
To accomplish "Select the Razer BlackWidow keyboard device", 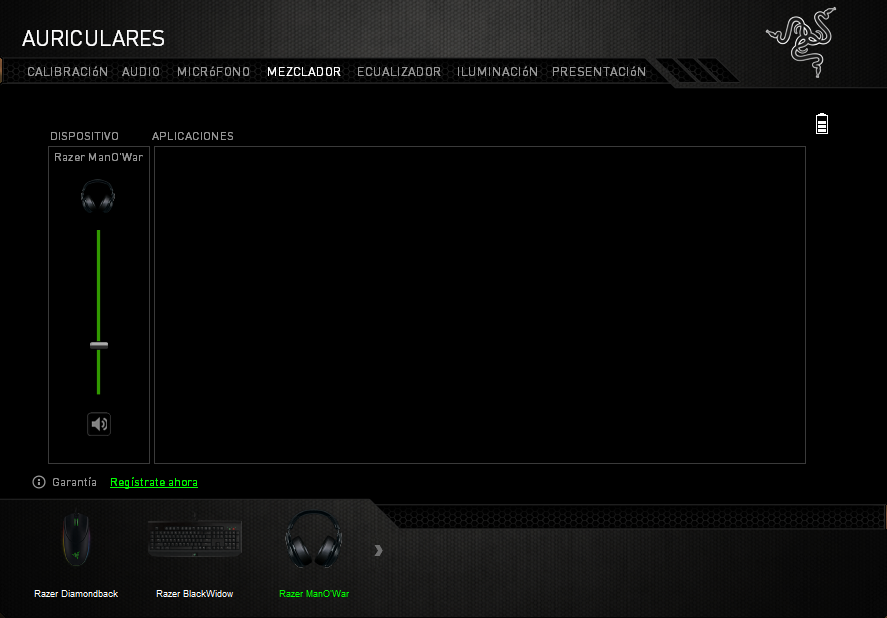I will pos(195,538).
